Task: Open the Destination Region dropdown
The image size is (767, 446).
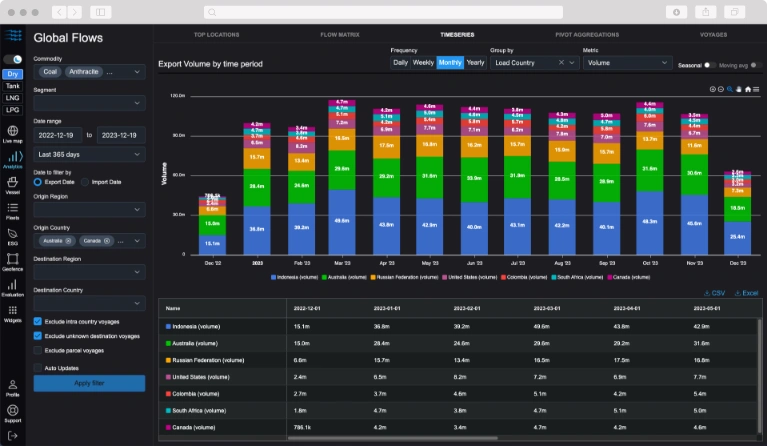Action: pos(90,272)
